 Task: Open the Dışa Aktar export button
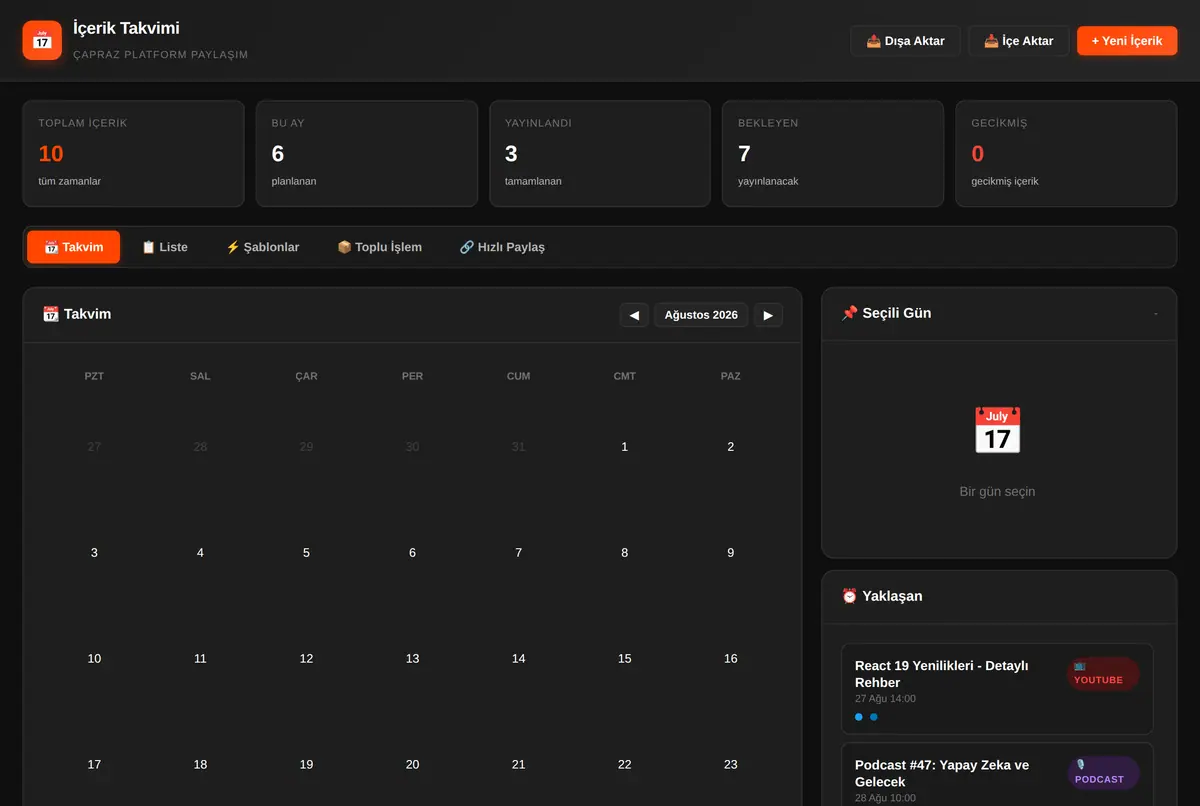(x=905, y=41)
